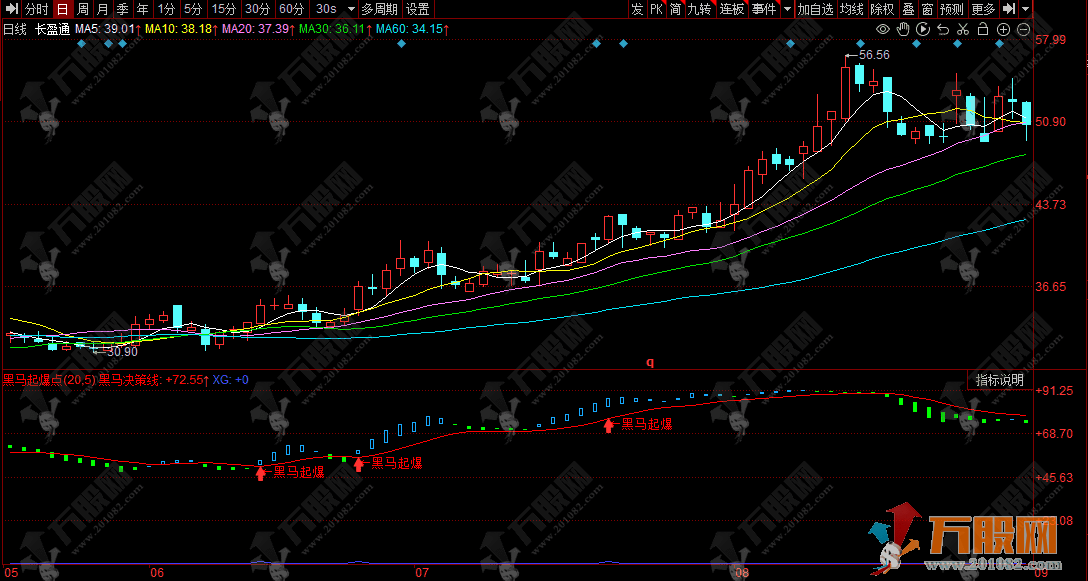Click the 56.56 high price marker
This screenshot has height=581, width=1088.
tap(873, 55)
